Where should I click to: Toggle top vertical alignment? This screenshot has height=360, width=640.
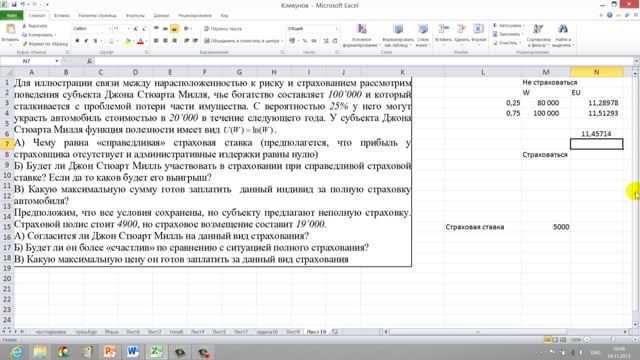tap(156, 29)
